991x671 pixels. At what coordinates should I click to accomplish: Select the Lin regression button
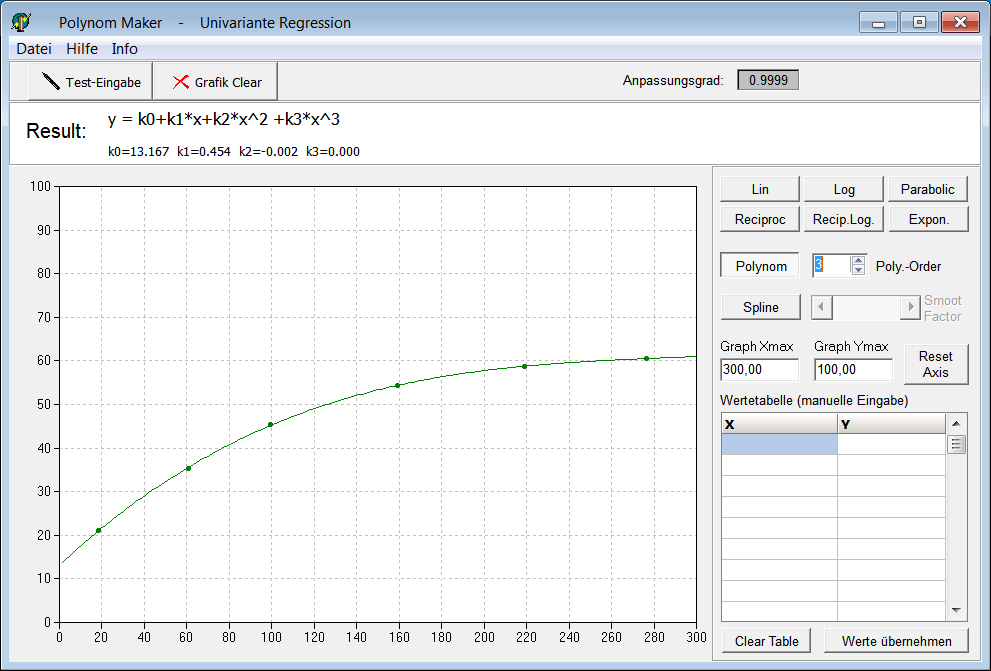point(760,189)
